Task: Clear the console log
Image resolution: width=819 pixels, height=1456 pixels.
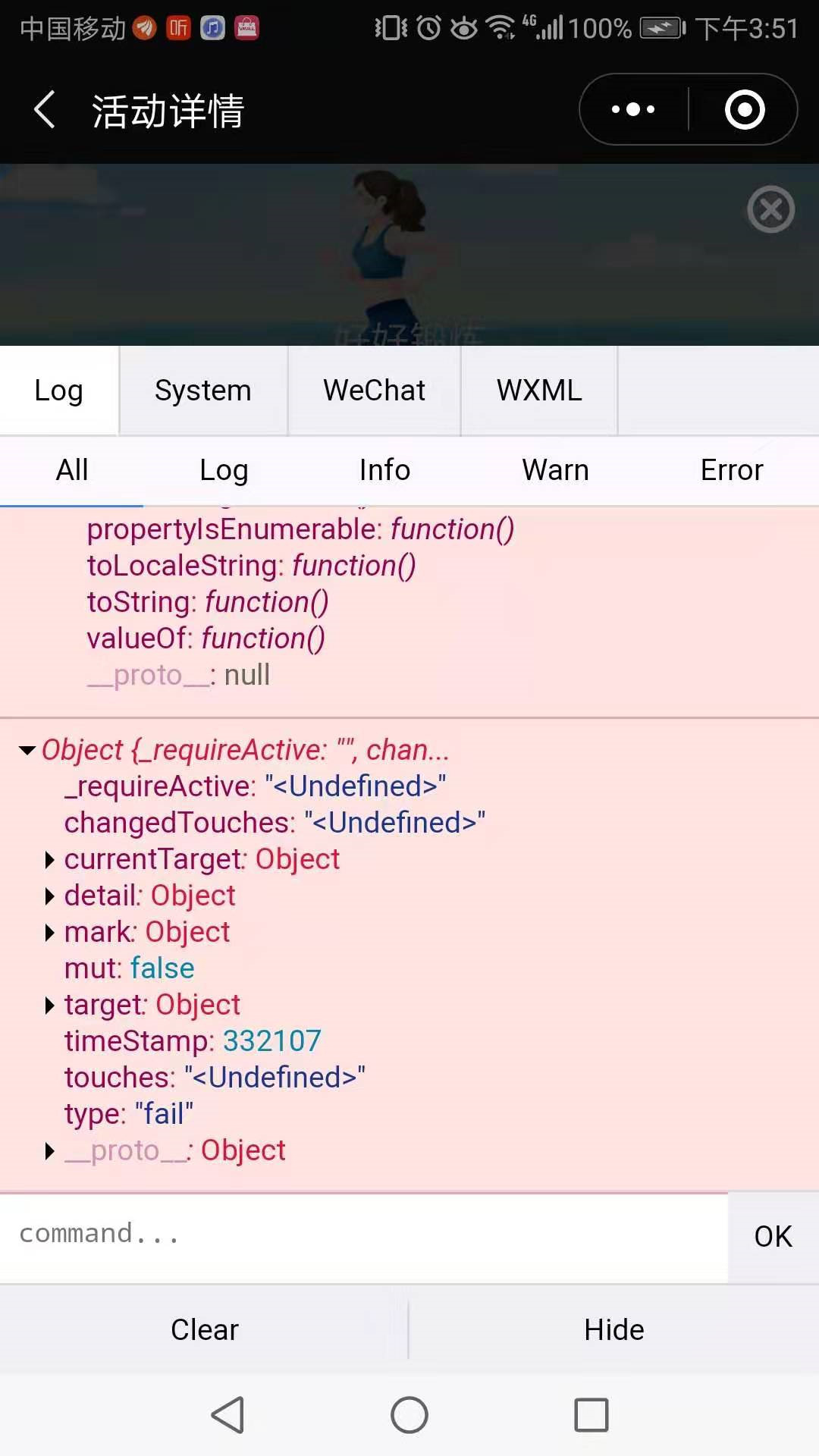Action: (204, 1329)
